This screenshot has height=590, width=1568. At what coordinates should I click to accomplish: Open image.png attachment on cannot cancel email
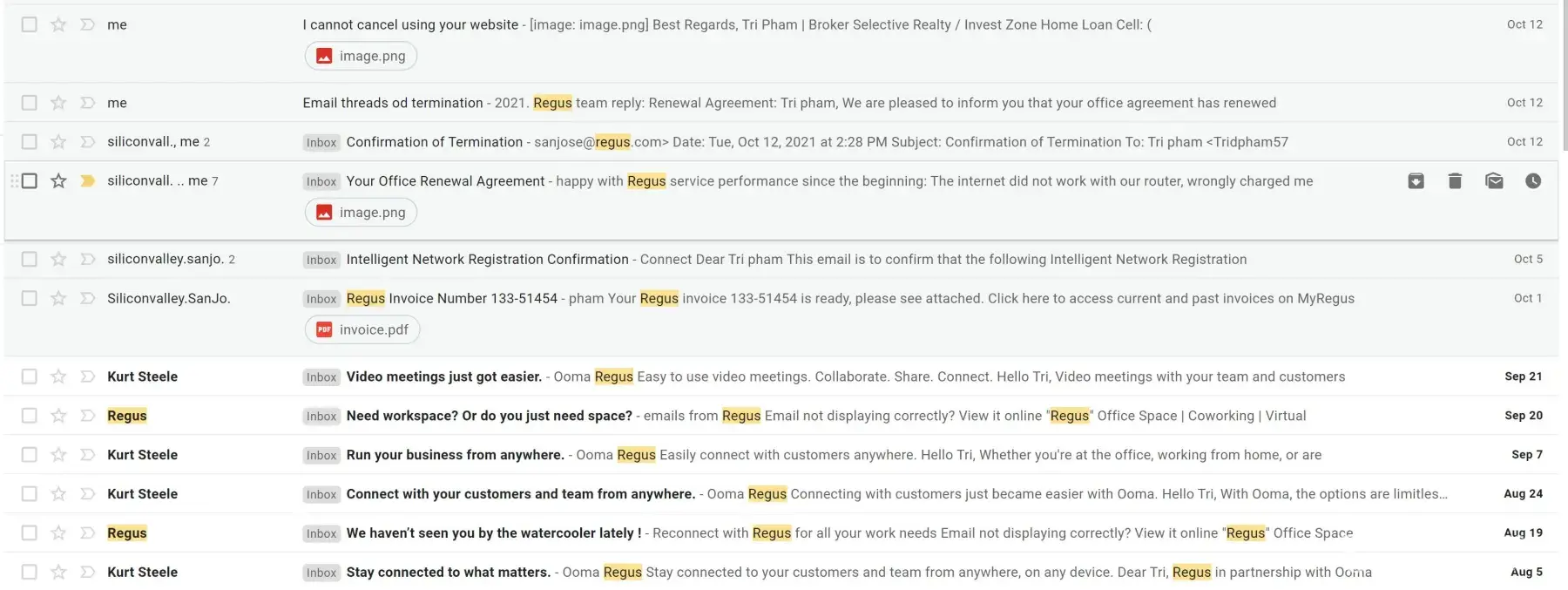tap(361, 56)
